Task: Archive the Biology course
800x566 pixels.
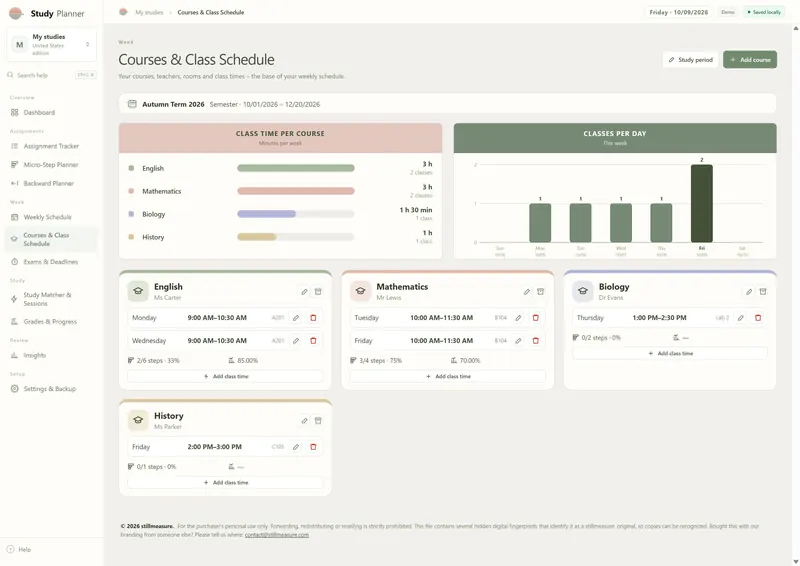Action: pos(763,292)
